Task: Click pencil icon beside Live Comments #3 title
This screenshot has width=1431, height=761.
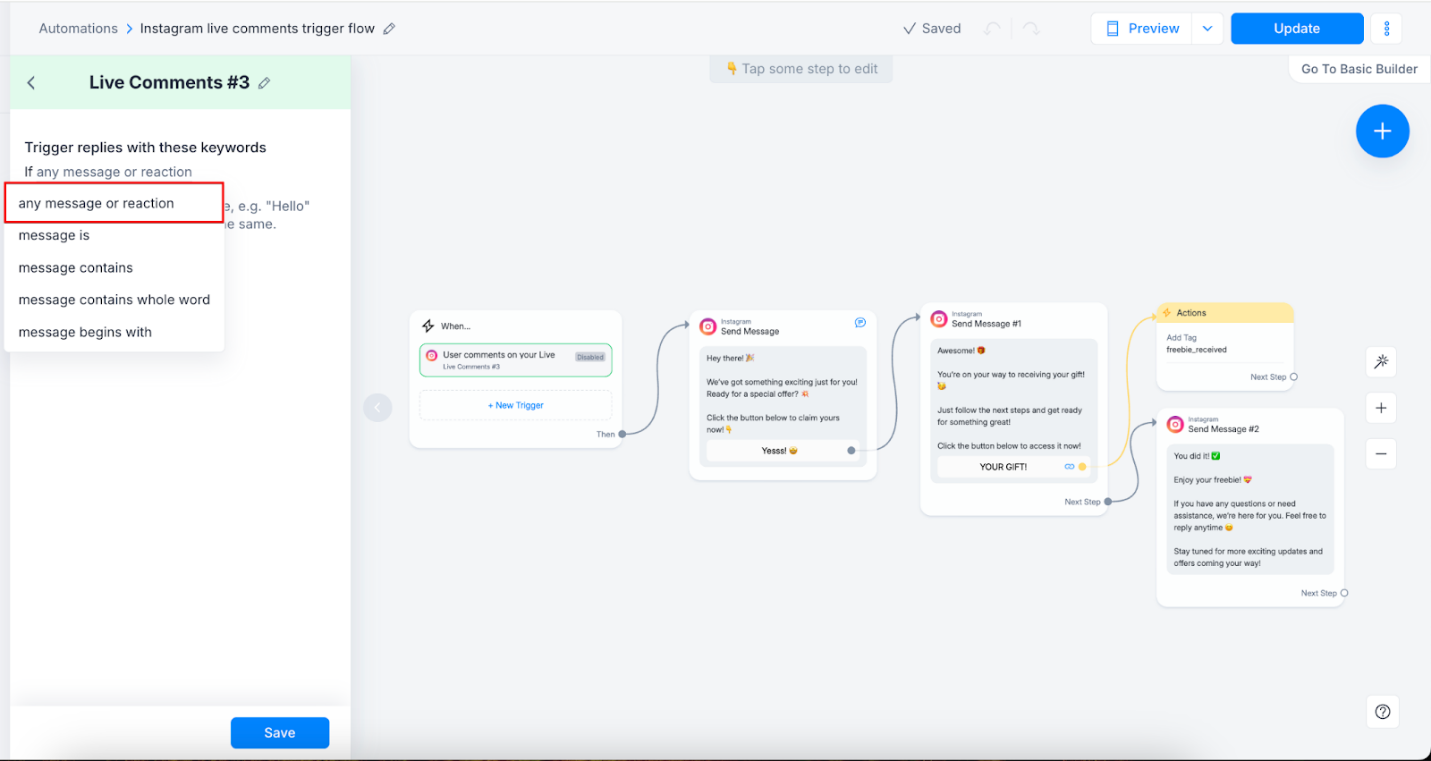Action: pyautogui.click(x=264, y=83)
